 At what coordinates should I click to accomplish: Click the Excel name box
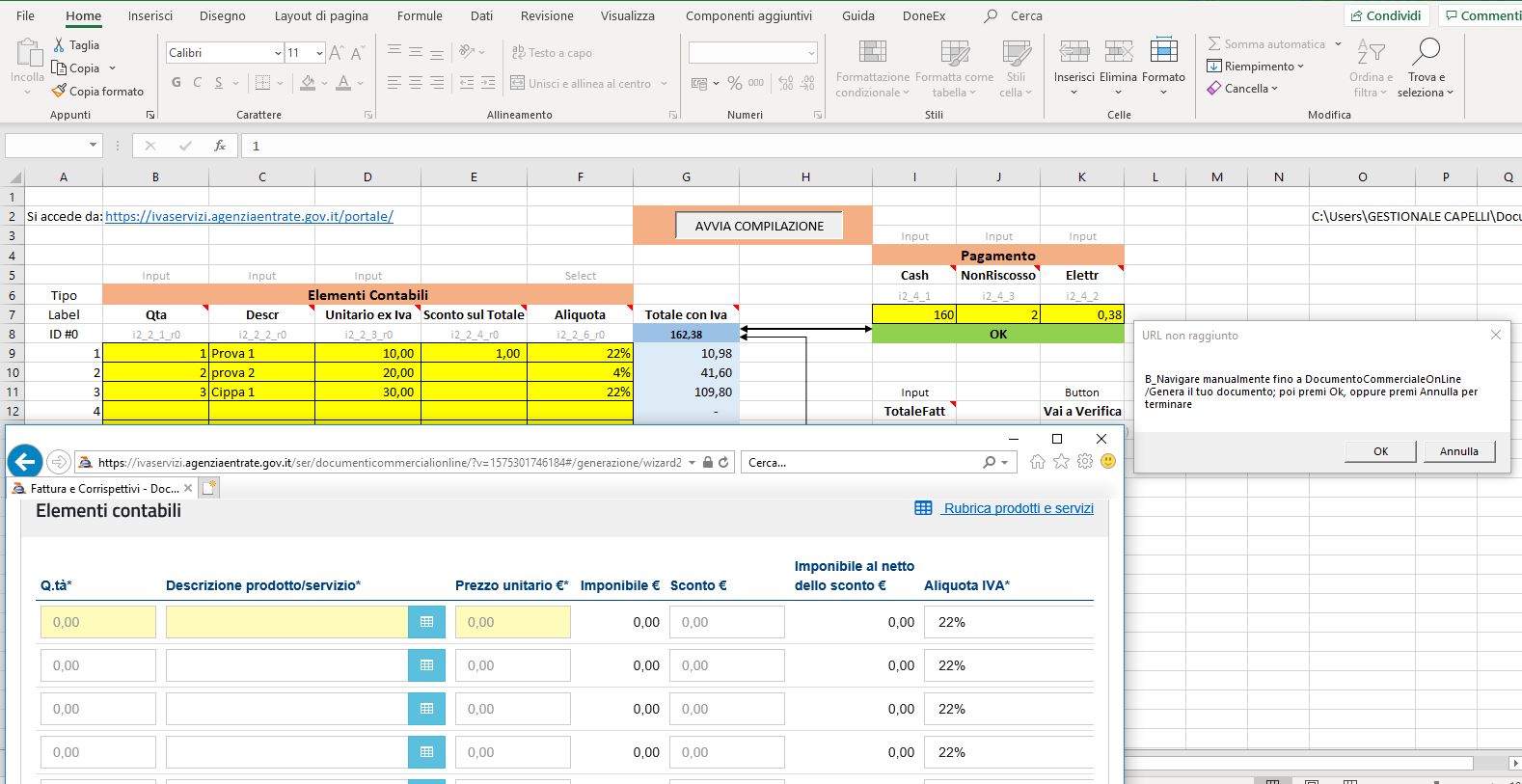click(x=53, y=146)
